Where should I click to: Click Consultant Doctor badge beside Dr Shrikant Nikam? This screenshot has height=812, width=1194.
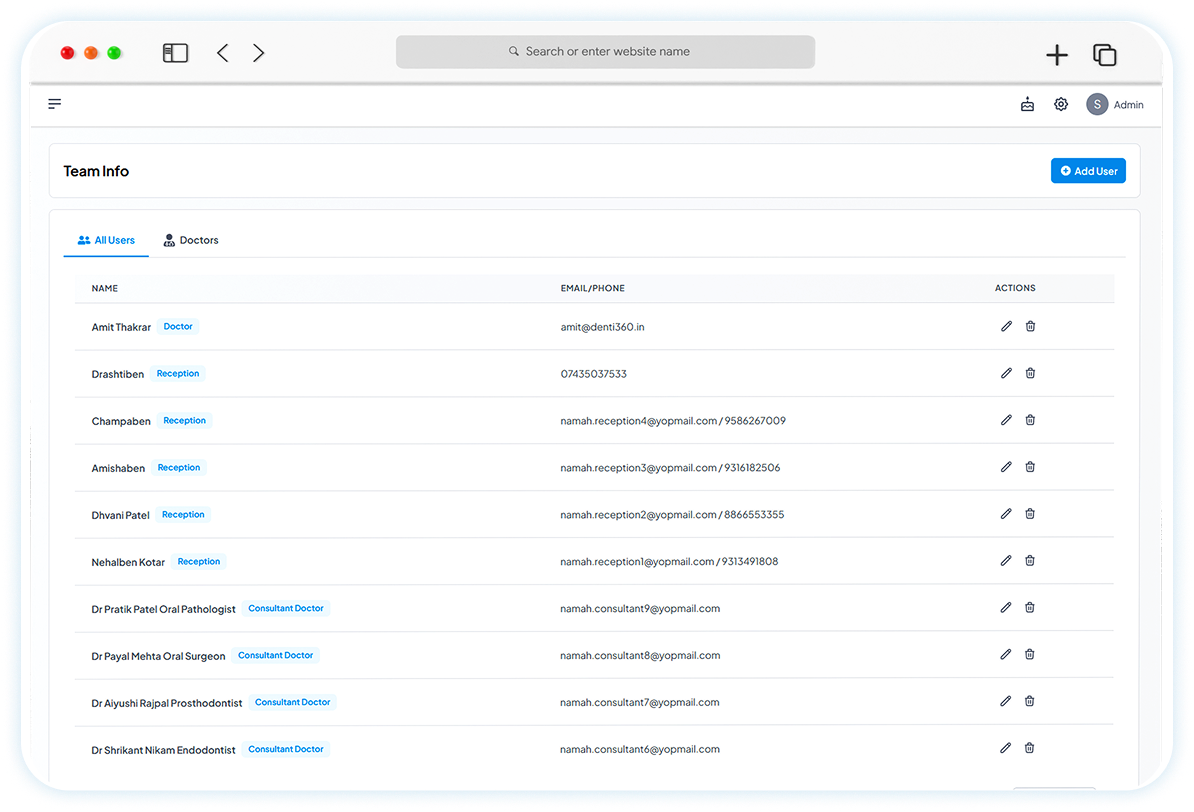tap(286, 750)
